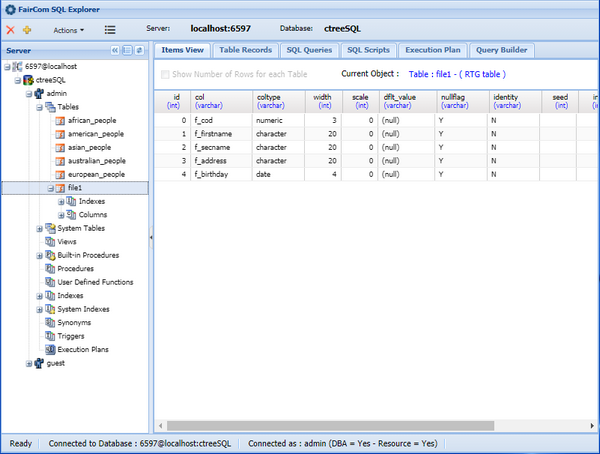Collapse the admin user node
This screenshot has height=454, width=600.
[29, 94]
